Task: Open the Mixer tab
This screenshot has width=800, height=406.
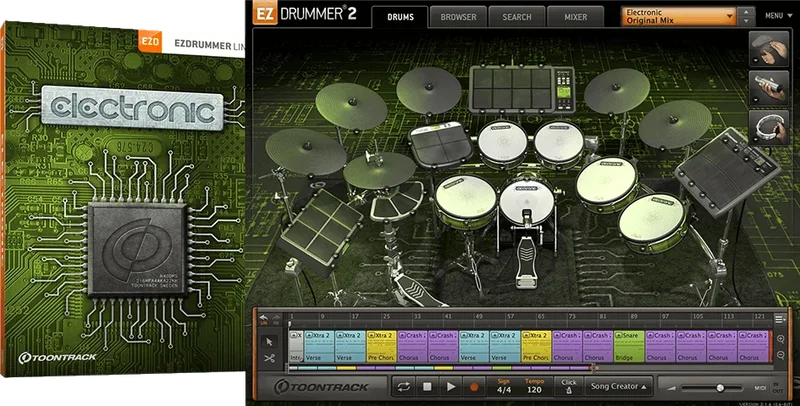Action: (576, 17)
